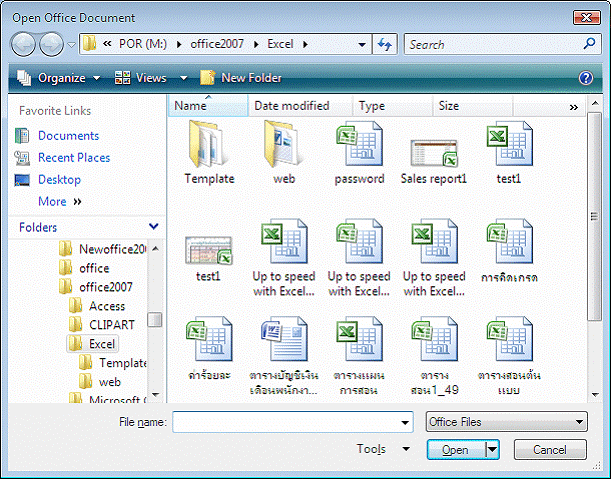This screenshot has width=611, height=479.
Task: Select Excel folder in tree
Action: [x=92, y=344]
